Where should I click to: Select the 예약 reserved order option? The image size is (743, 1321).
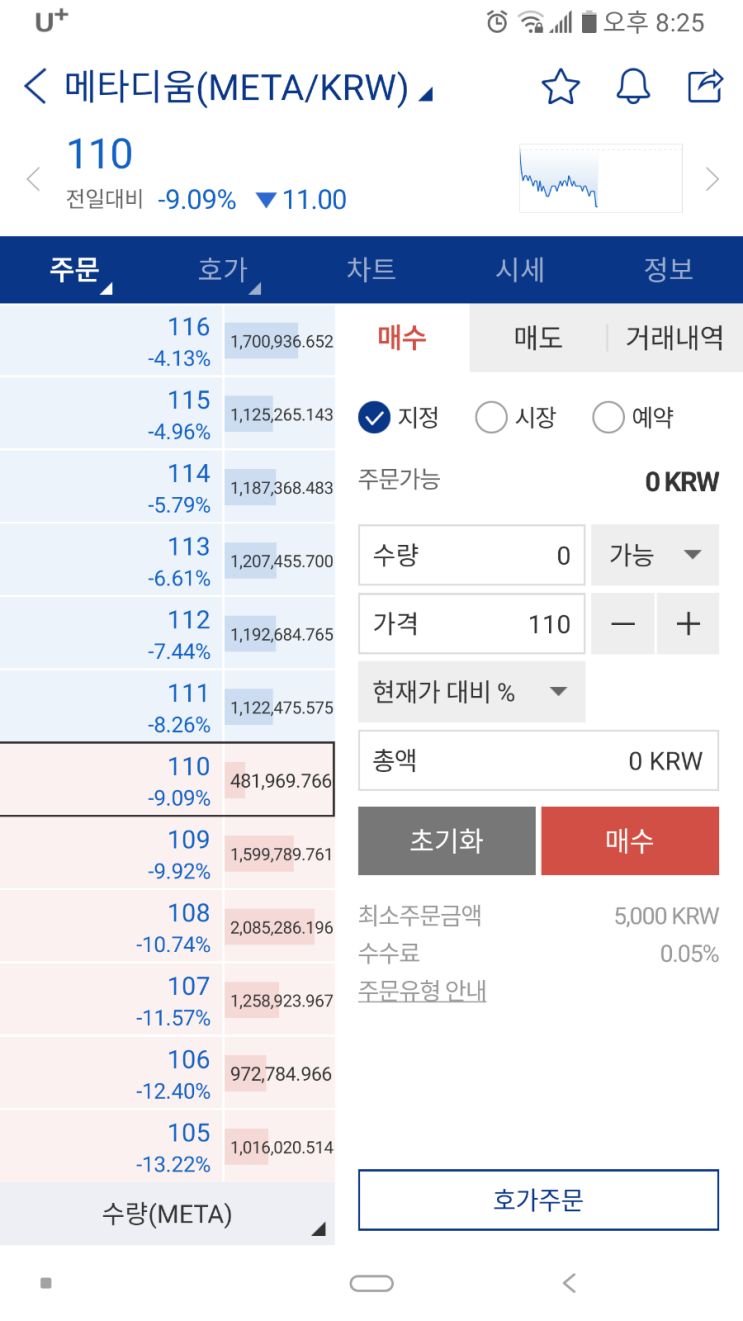[632, 417]
